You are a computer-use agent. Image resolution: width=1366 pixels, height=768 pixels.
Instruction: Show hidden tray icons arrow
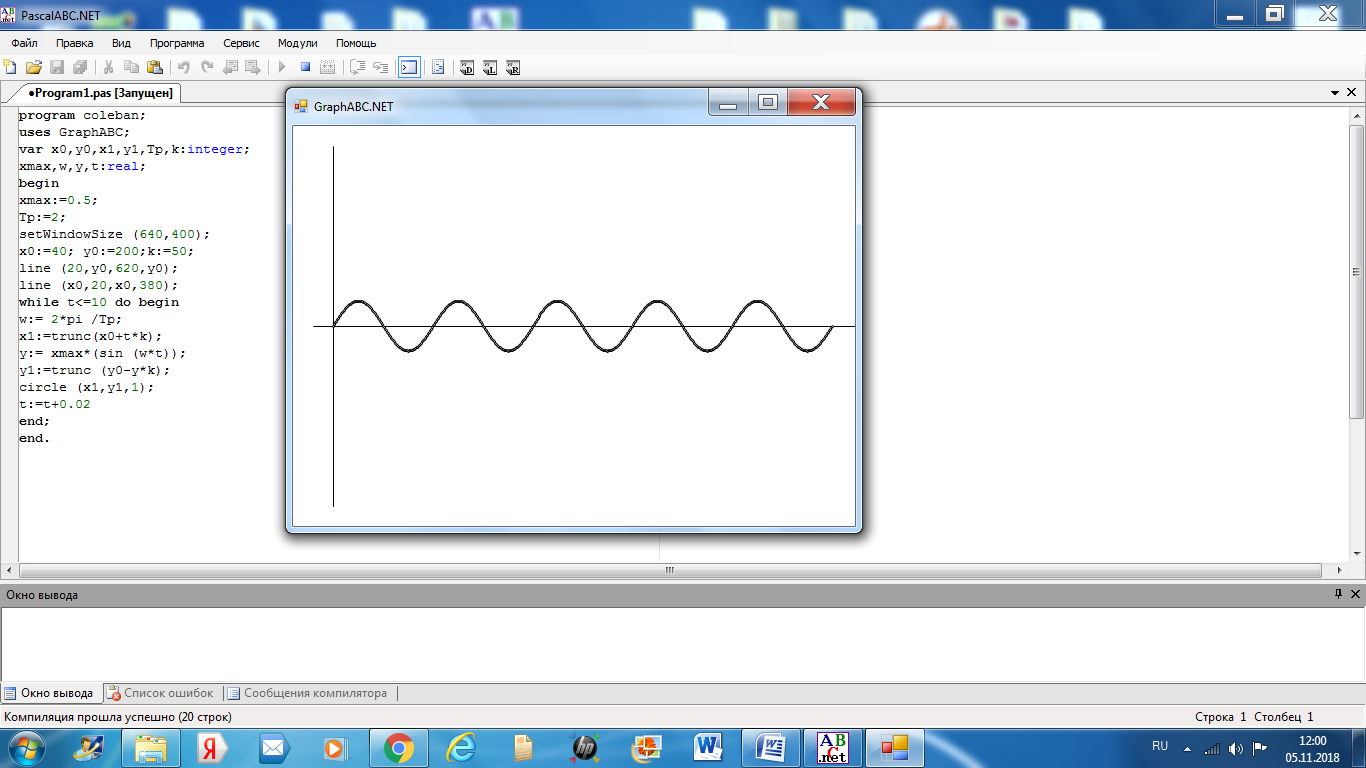1187,748
